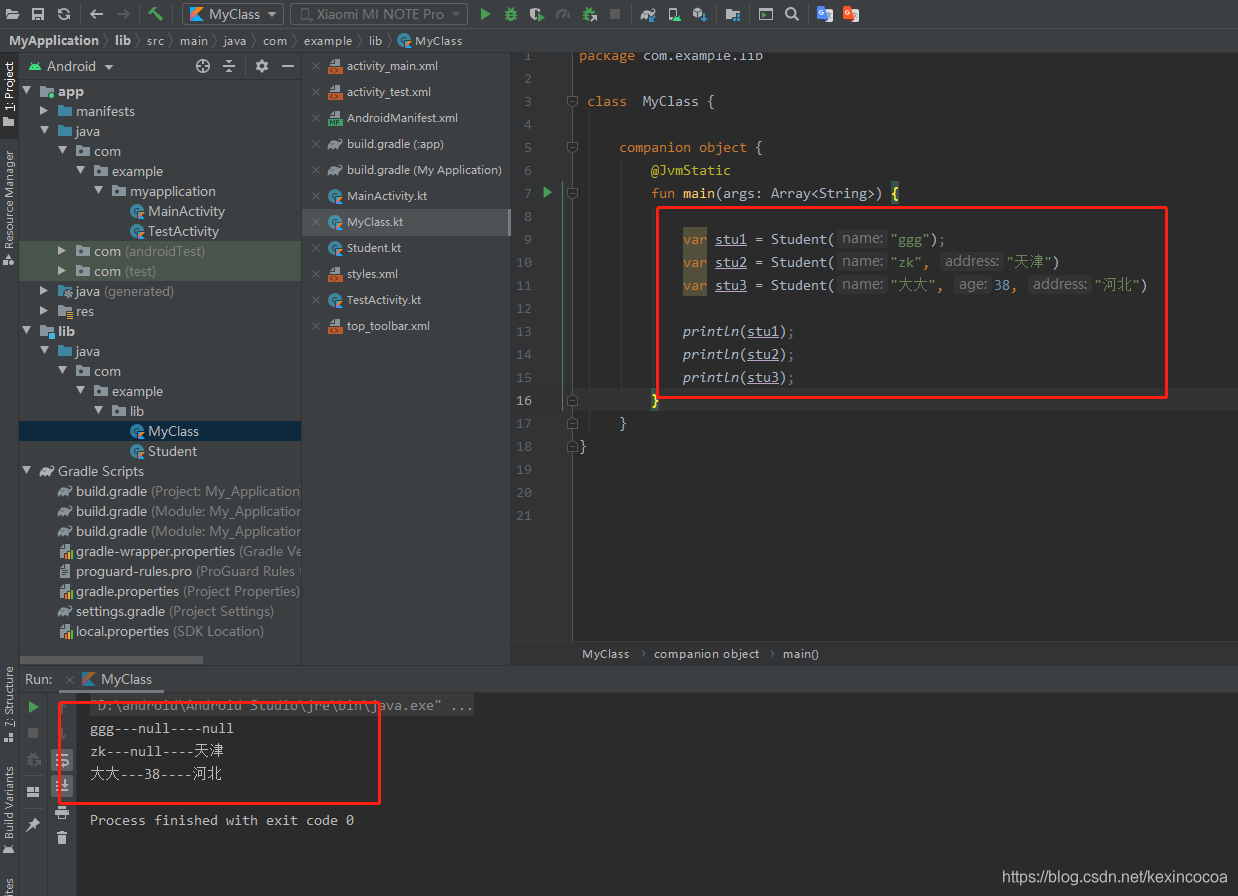
Task: Click Collapse All icon in Project panel
Action: coord(229,66)
